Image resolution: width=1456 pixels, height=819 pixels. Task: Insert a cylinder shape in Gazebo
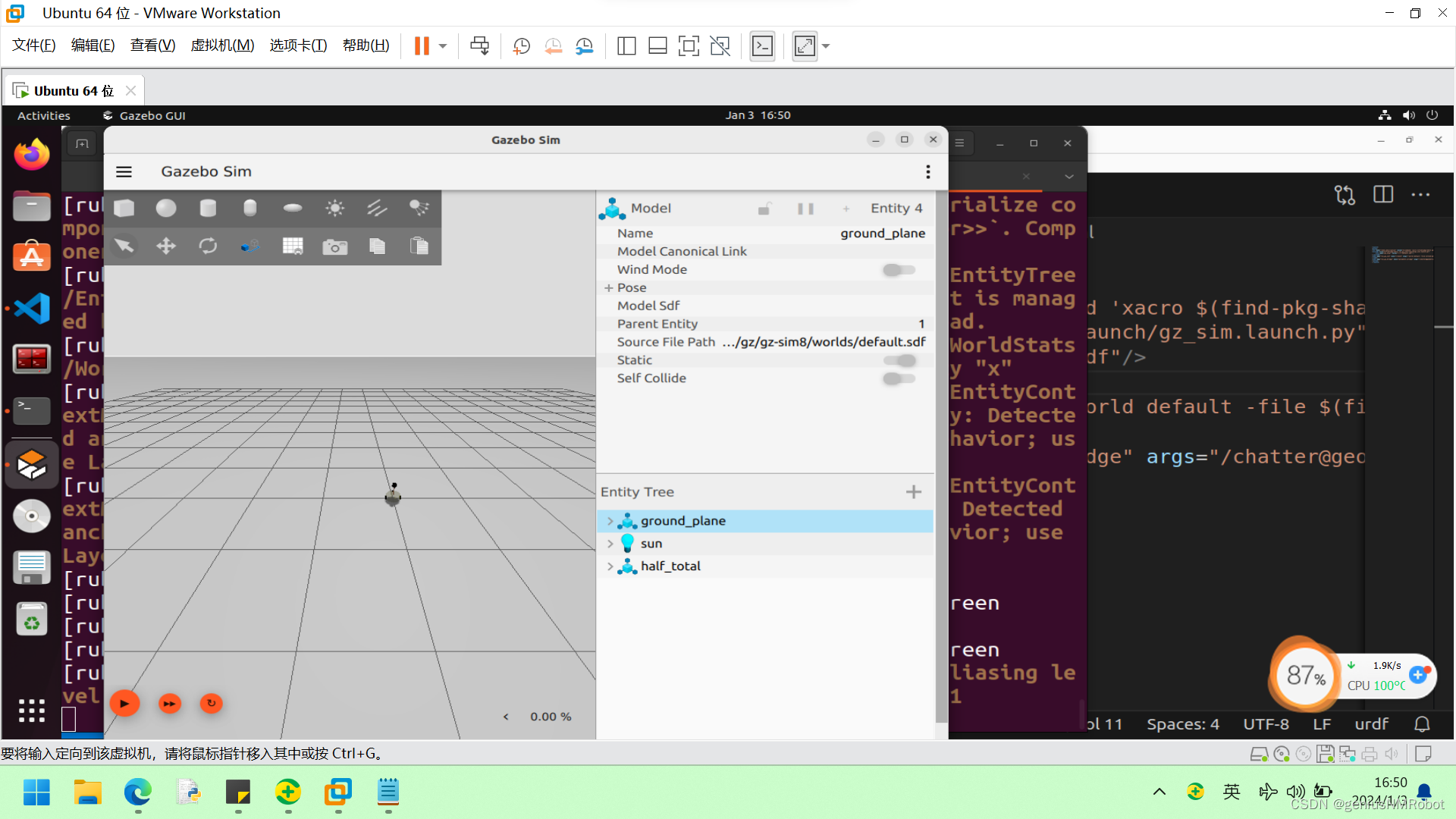click(208, 208)
